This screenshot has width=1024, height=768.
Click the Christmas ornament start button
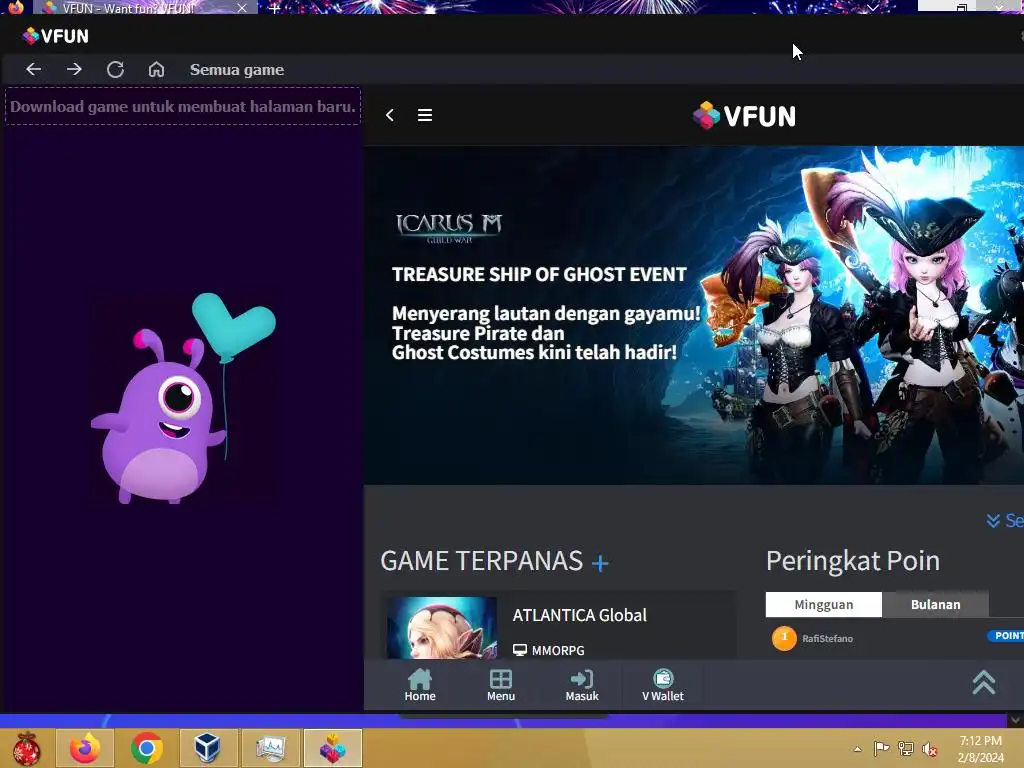click(26, 748)
